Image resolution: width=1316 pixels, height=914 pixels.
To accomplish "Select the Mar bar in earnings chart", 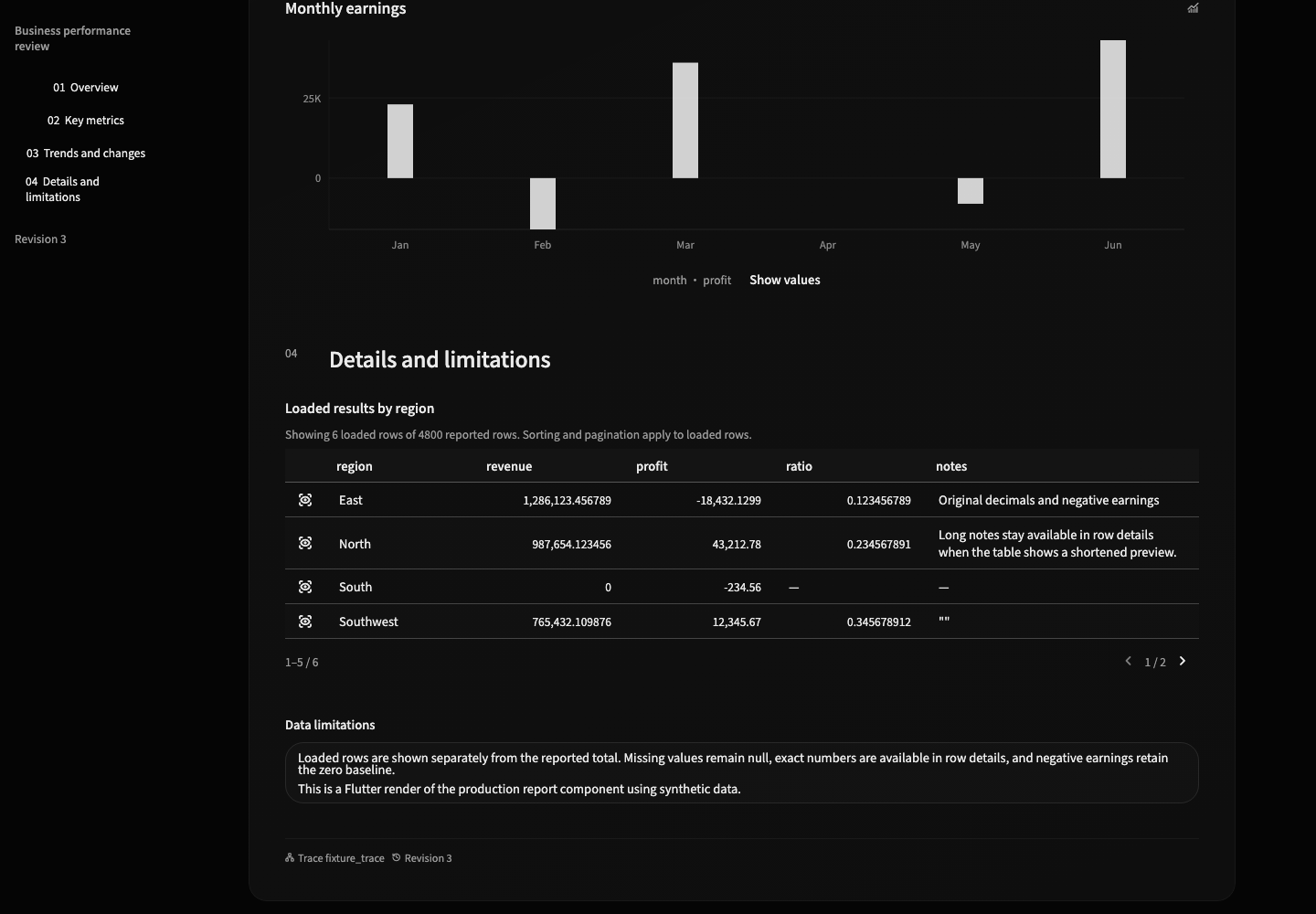I will 685,121.
